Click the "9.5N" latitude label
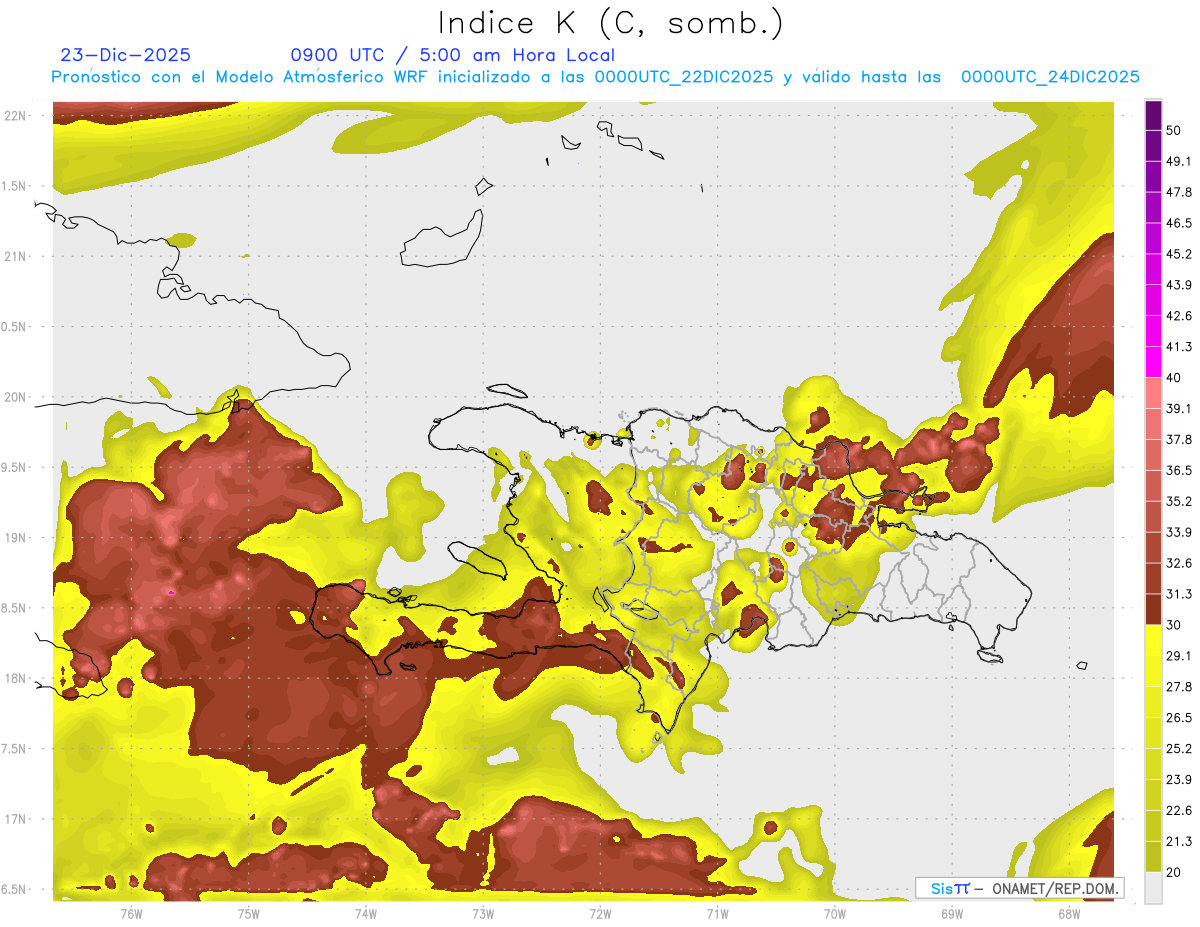 pyautogui.click(x=15, y=467)
